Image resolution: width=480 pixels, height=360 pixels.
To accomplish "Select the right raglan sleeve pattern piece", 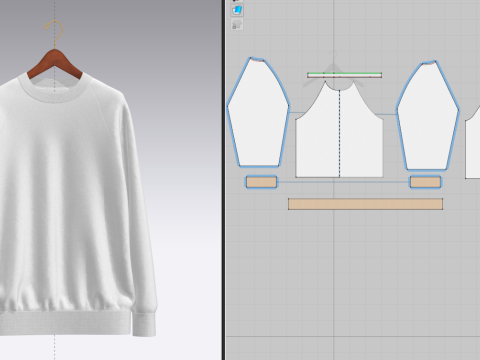I will [x=428, y=115].
